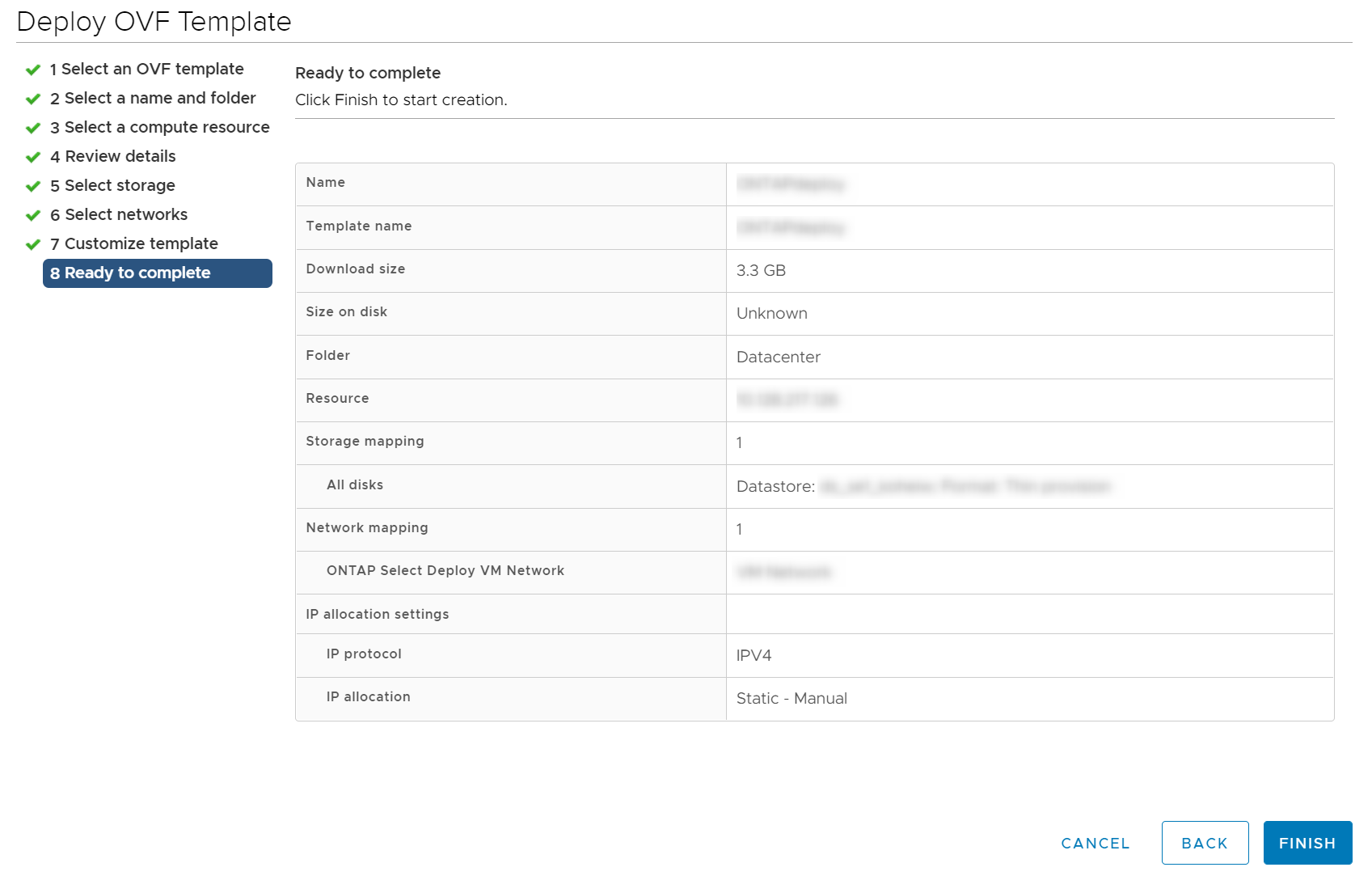Click the green checkmark beside Select an OVF template
The height and width of the screenshot is (880, 1372).
coord(32,69)
